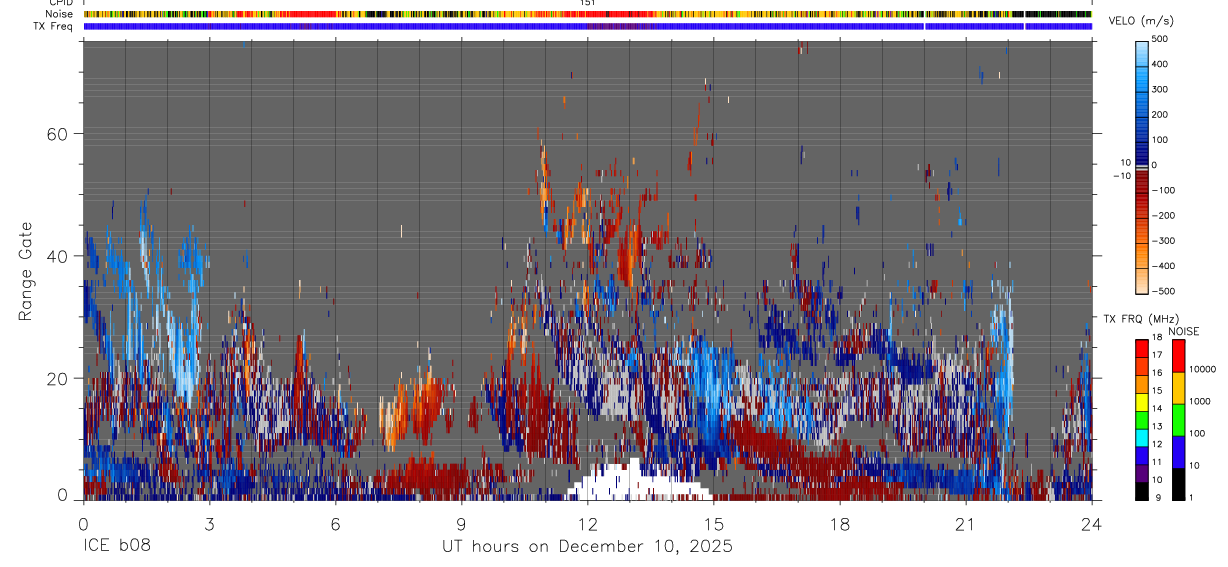This screenshot has width=1228, height=567.
Task: Click the purple 10–11 MHz TX FRQ swatch
Action: [1142, 473]
